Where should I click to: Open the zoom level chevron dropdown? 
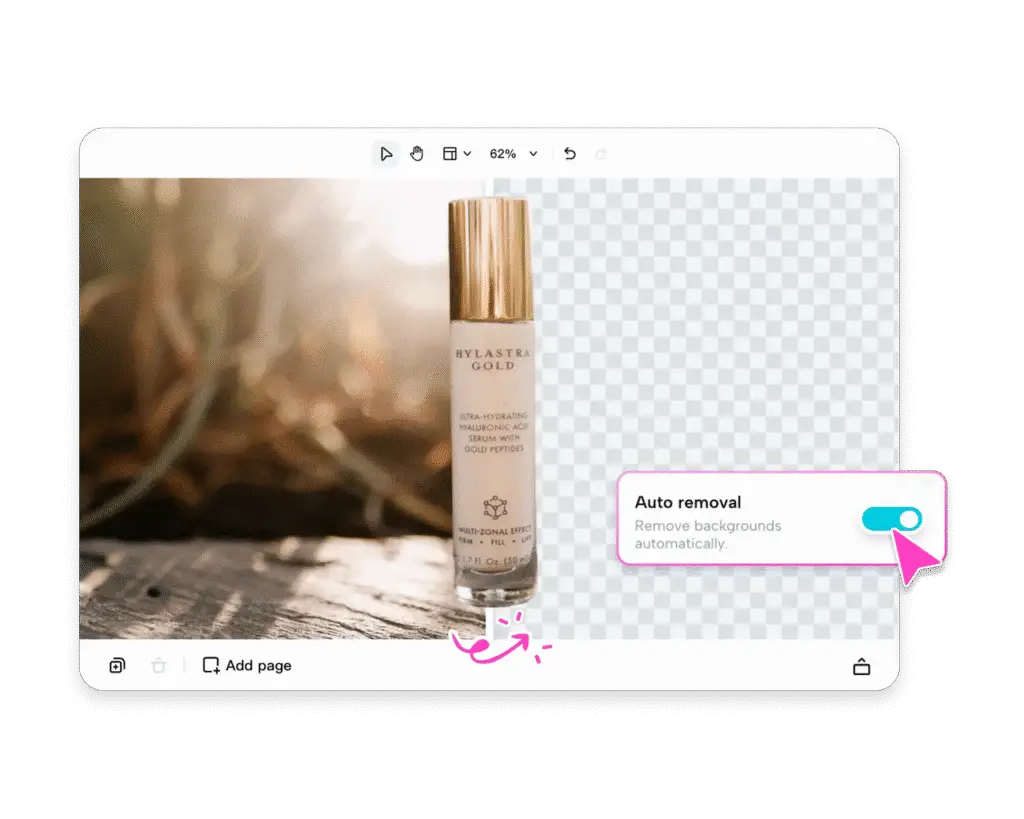click(533, 154)
